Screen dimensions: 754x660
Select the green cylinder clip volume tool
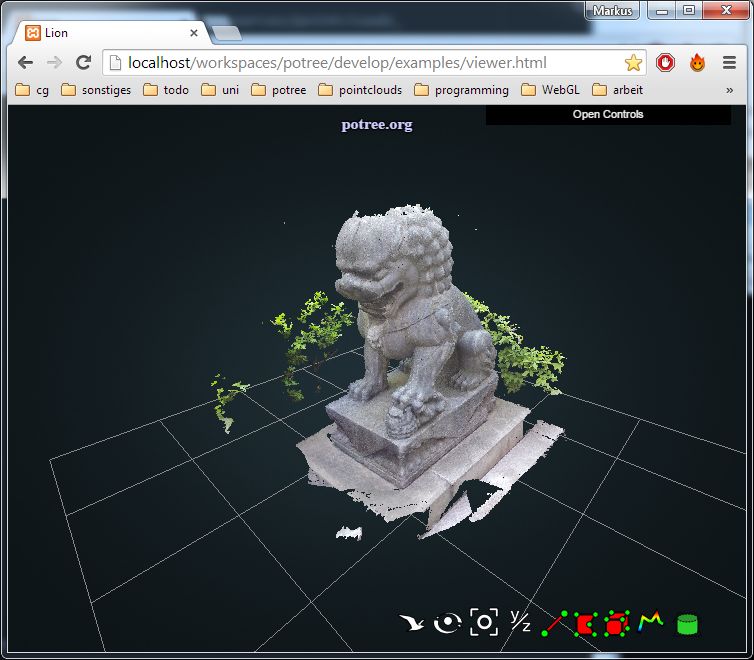coord(687,624)
